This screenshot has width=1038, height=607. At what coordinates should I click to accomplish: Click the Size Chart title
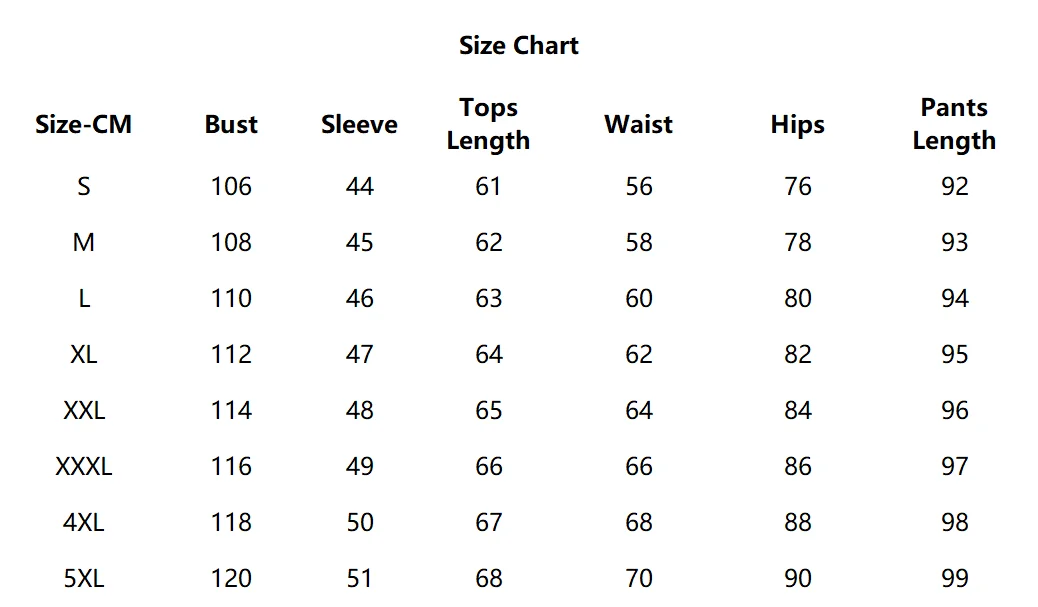519,45
